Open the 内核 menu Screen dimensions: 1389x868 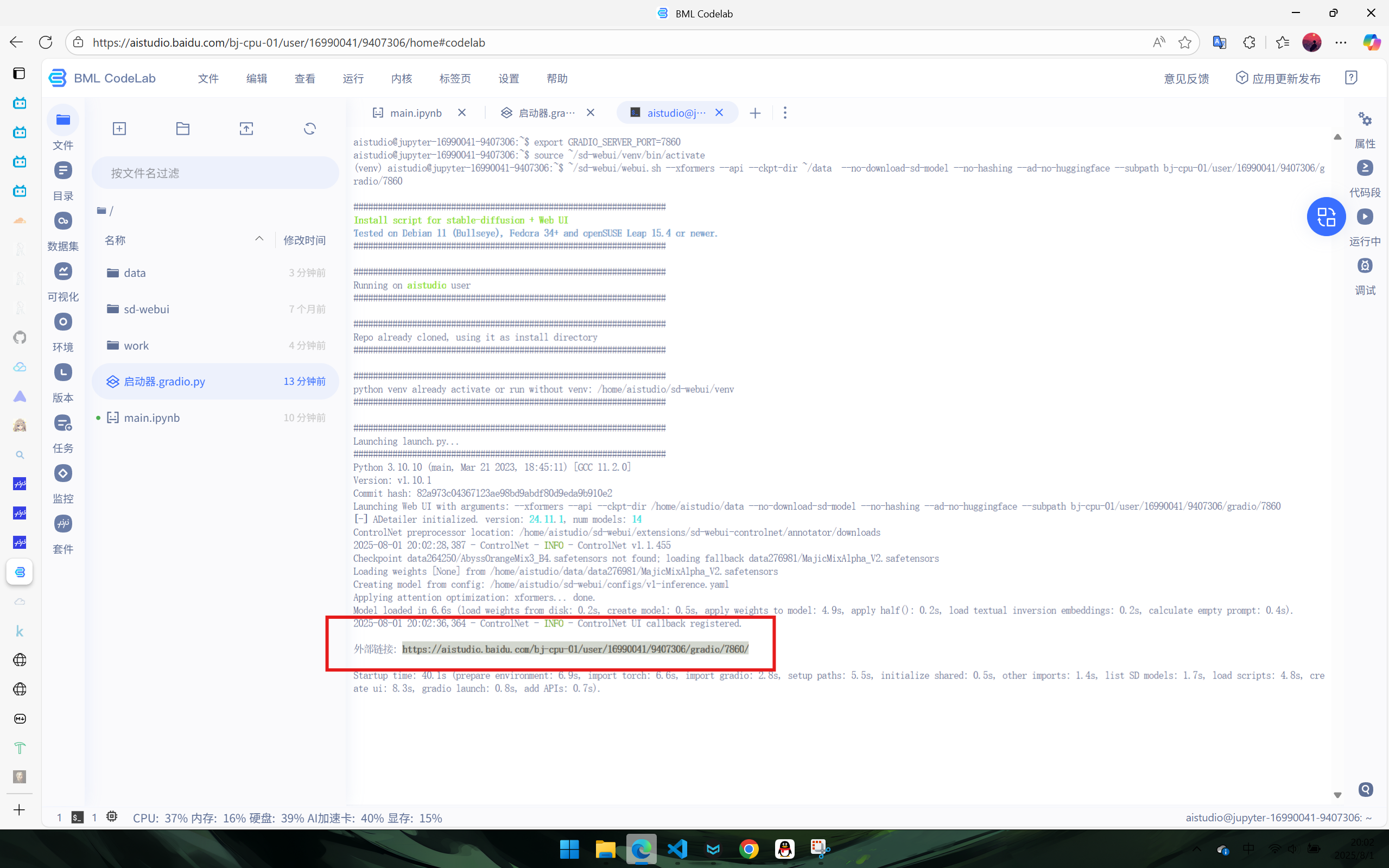pos(401,79)
